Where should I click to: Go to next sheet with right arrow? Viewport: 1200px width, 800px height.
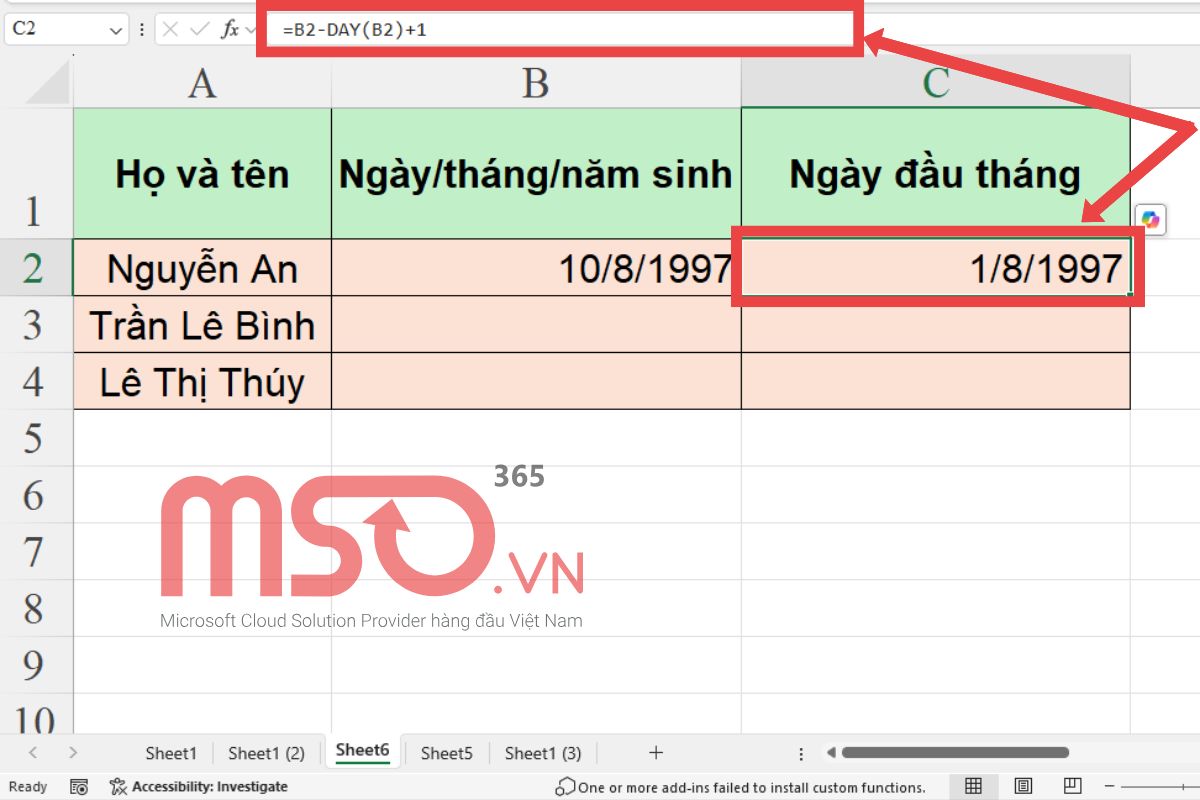(x=72, y=753)
